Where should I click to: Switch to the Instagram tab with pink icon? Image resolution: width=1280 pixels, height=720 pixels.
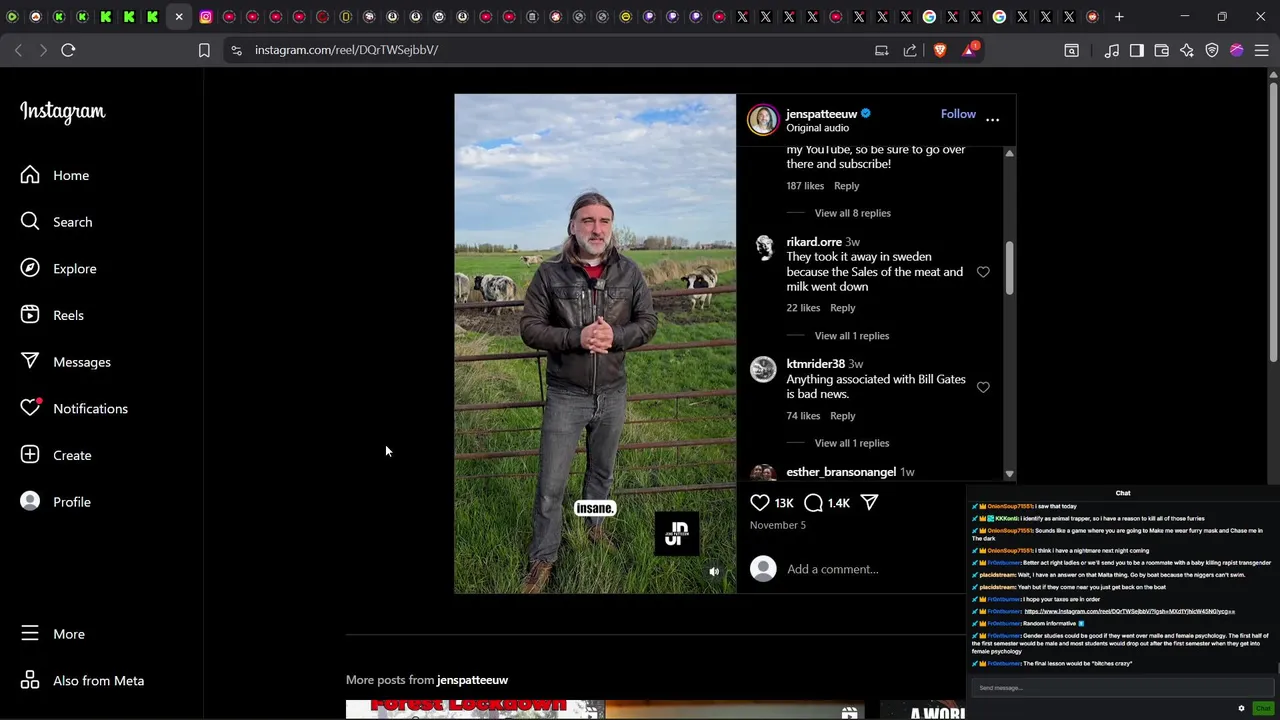[x=206, y=17]
